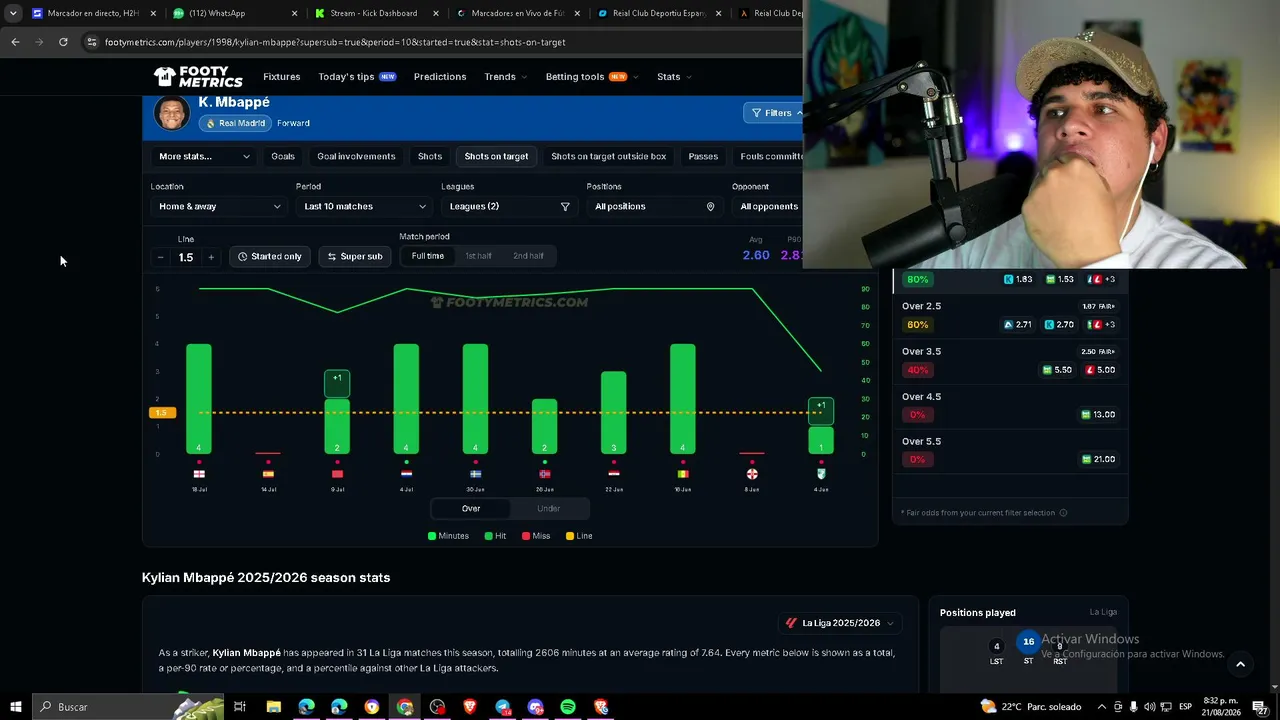Click the 13.00 odds for Over 4.5
This screenshot has width=1280, height=720.
[1098, 415]
